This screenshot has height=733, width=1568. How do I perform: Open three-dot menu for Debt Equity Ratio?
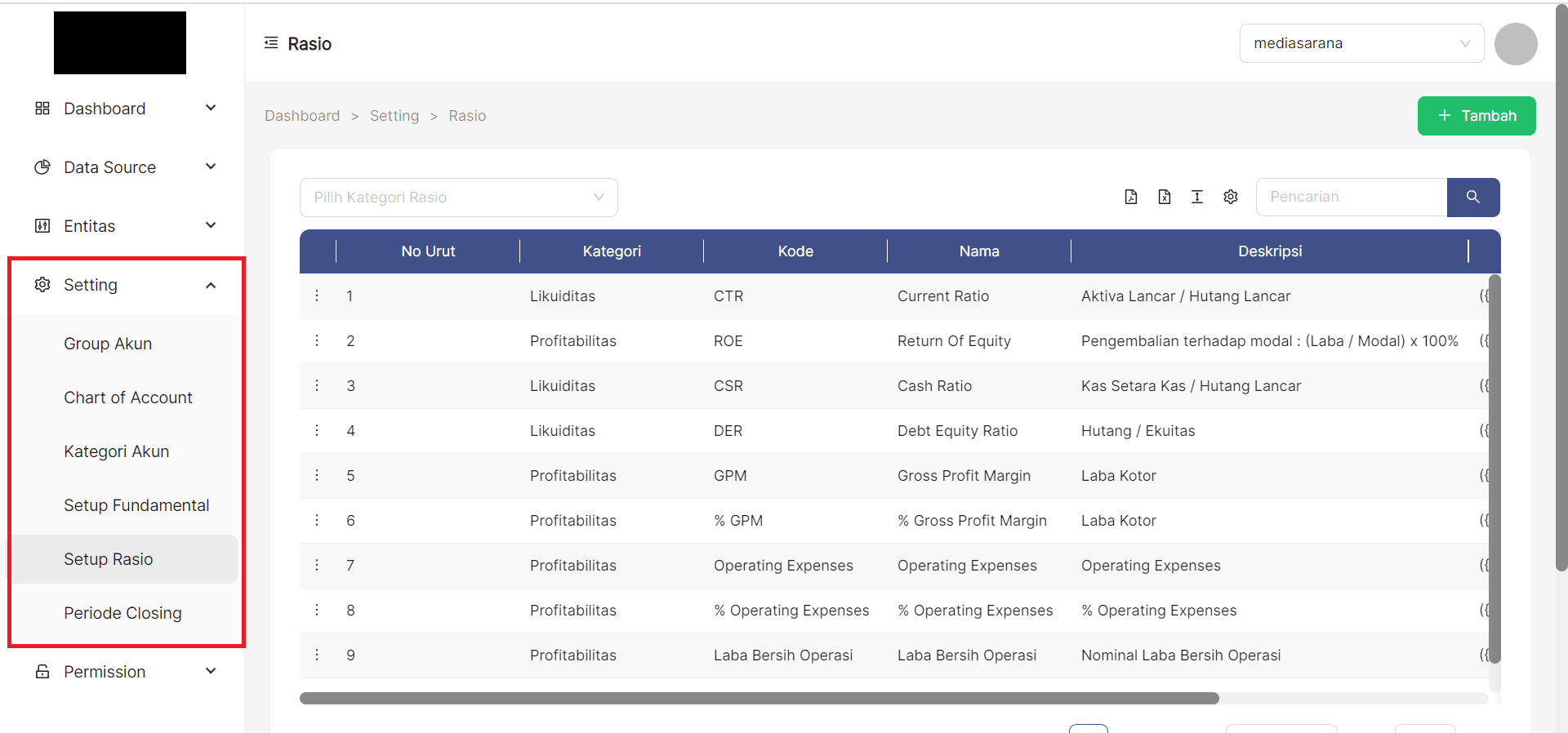(317, 430)
